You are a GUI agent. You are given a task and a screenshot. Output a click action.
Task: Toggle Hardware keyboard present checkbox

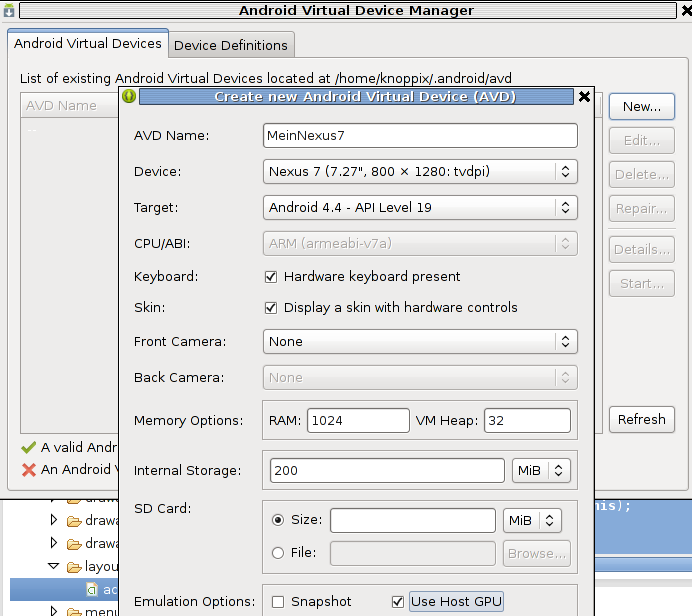(x=271, y=277)
